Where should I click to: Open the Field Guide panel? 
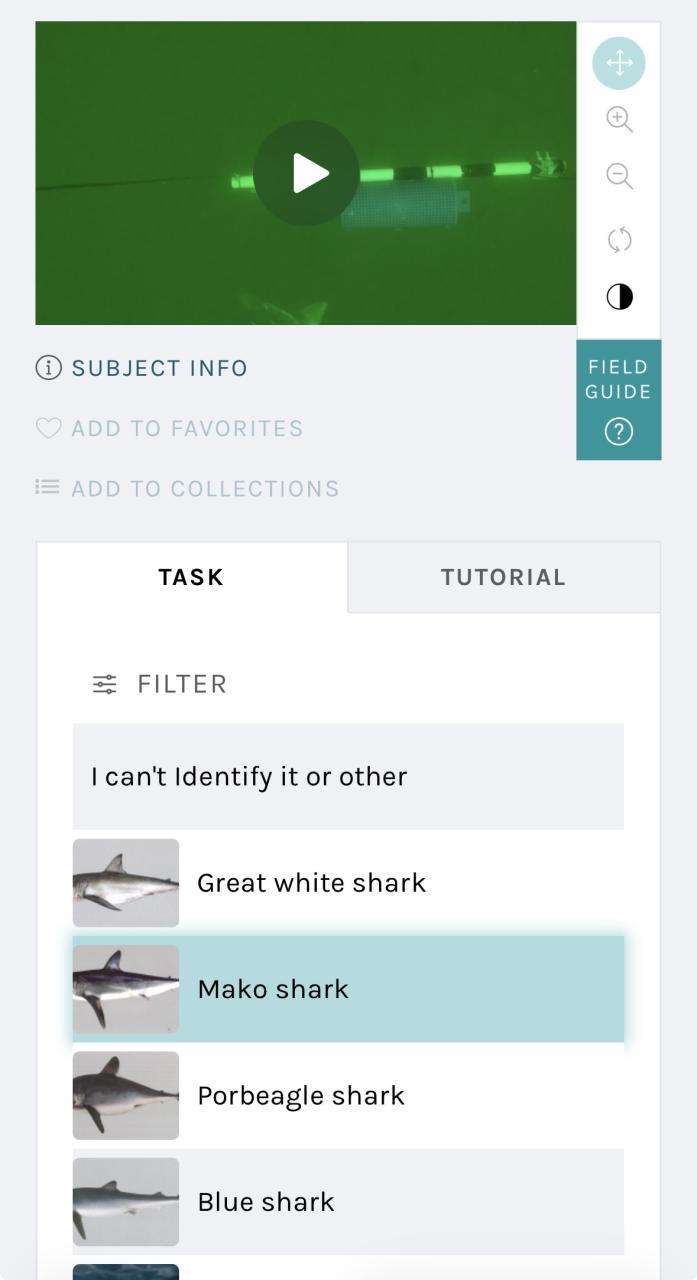[x=618, y=399]
